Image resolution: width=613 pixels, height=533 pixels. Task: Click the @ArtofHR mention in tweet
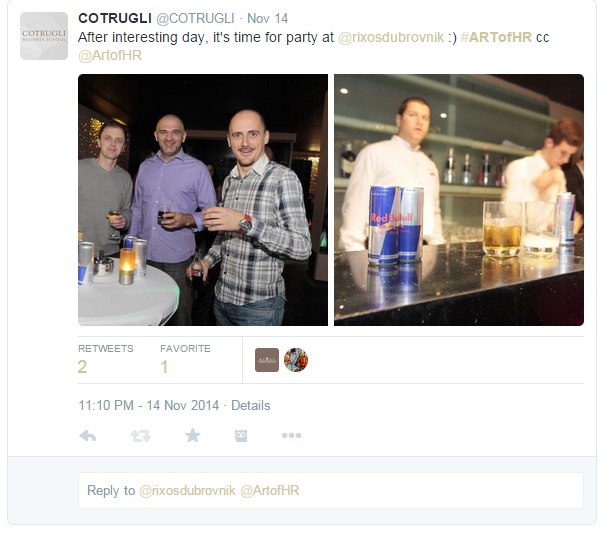[x=110, y=56]
